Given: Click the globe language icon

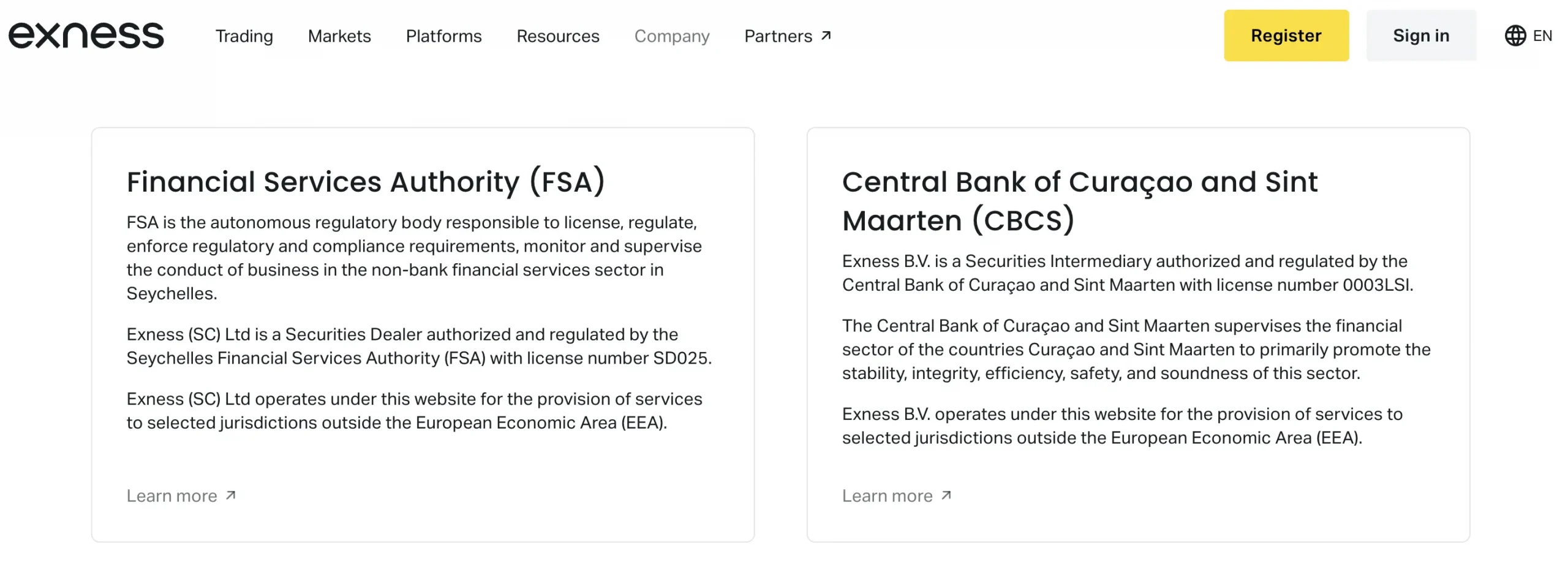Looking at the screenshot, I should tap(1515, 36).
